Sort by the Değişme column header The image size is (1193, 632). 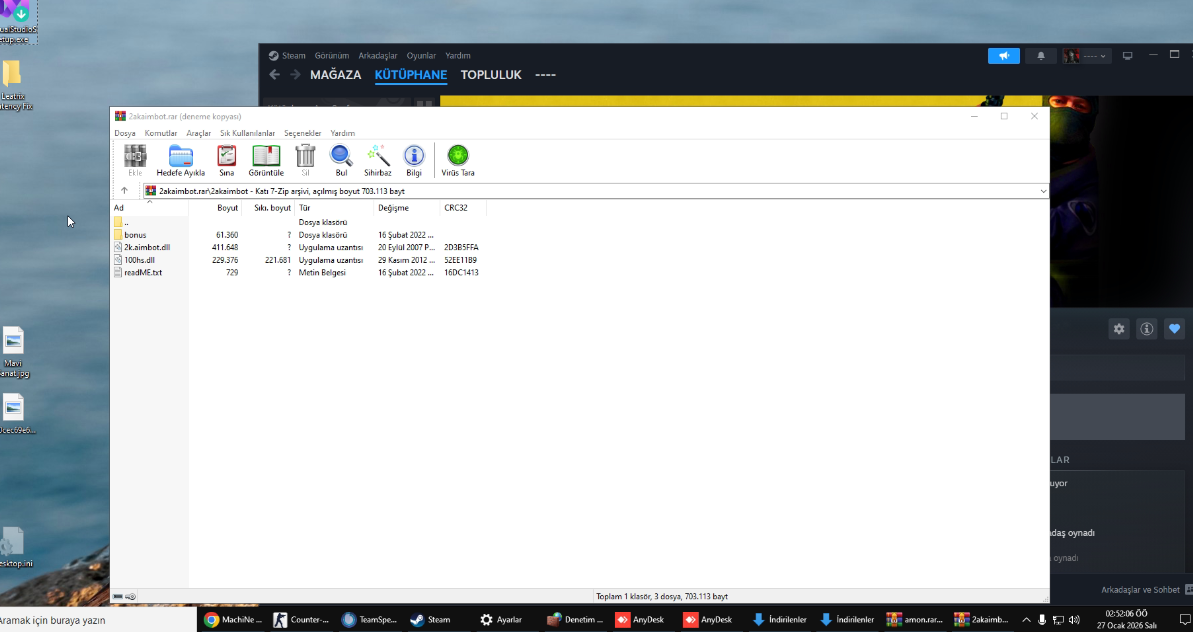407,208
